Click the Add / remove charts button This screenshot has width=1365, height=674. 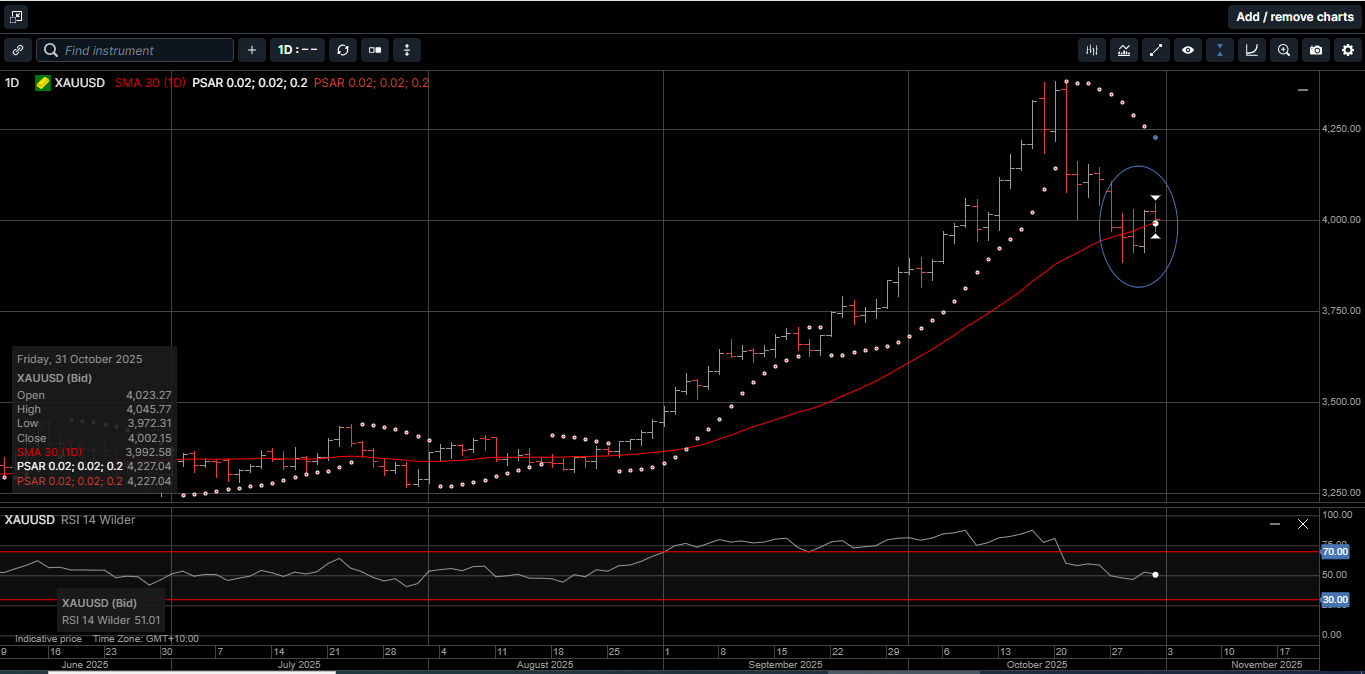click(1295, 16)
